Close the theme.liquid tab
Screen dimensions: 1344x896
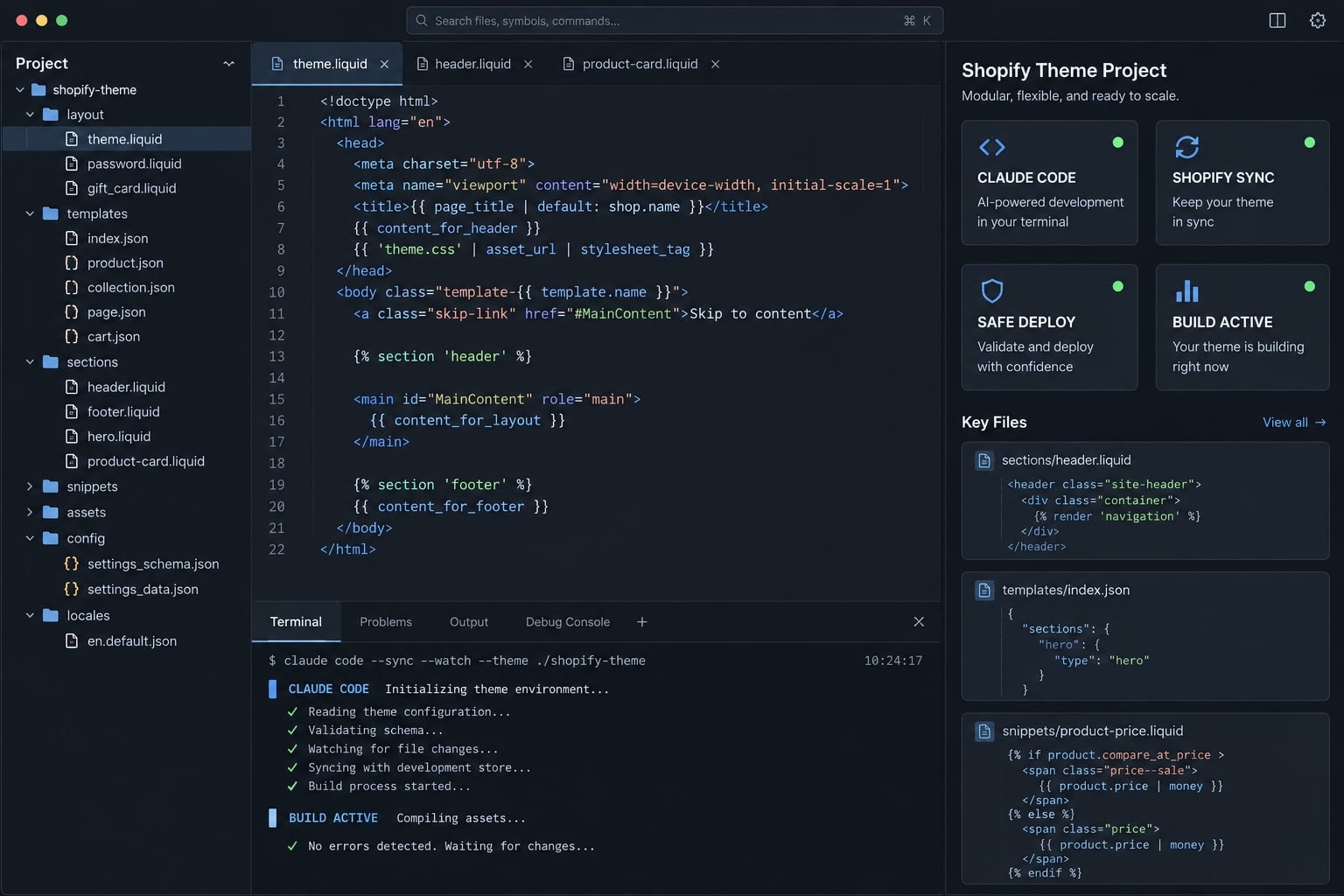pyautogui.click(x=384, y=64)
